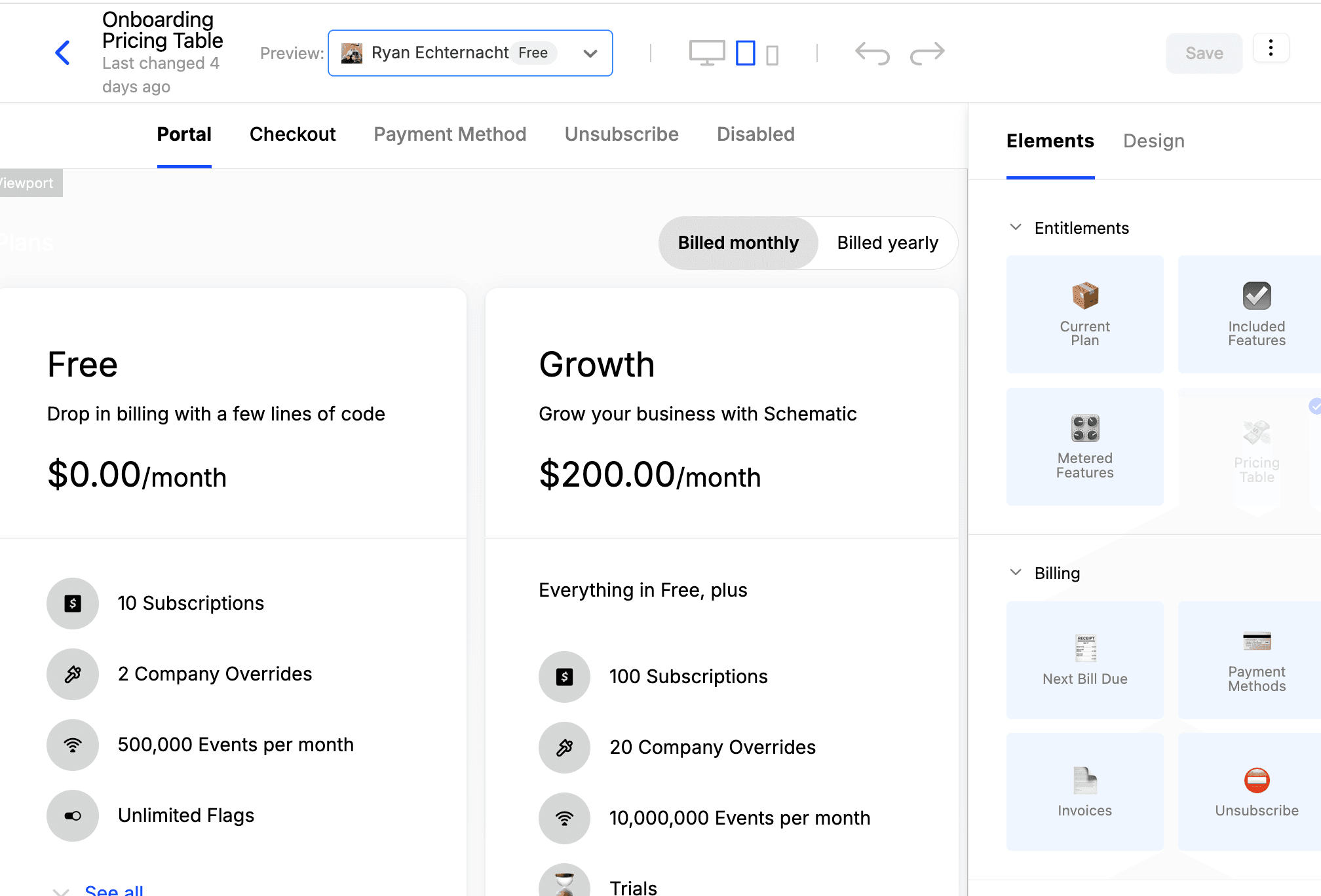Select the tablet viewport icon
The height and width of the screenshot is (896, 1321).
coord(745,53)
